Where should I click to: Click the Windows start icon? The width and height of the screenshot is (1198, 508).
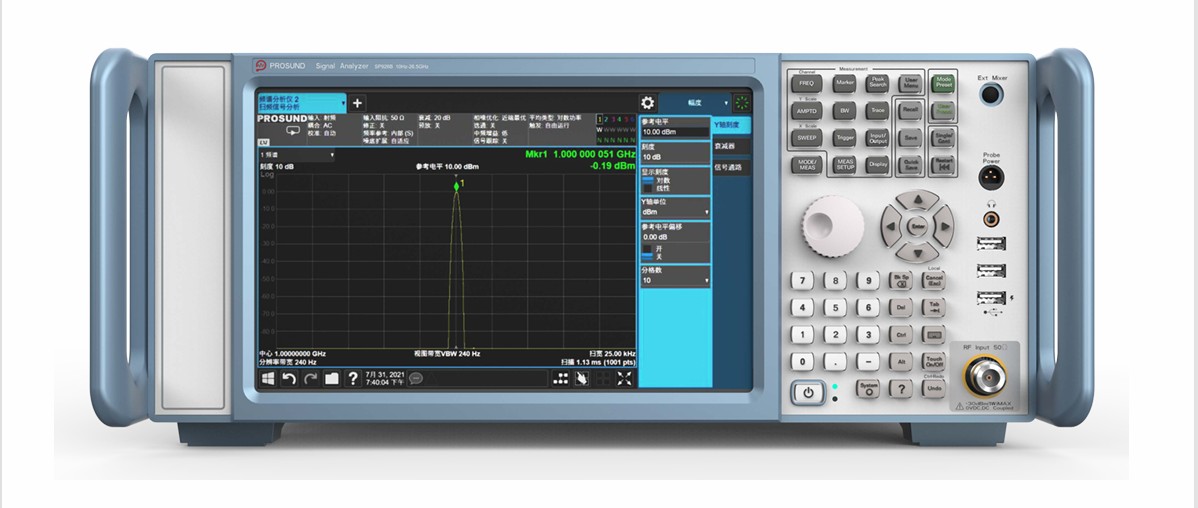click(x=267, y=378)
